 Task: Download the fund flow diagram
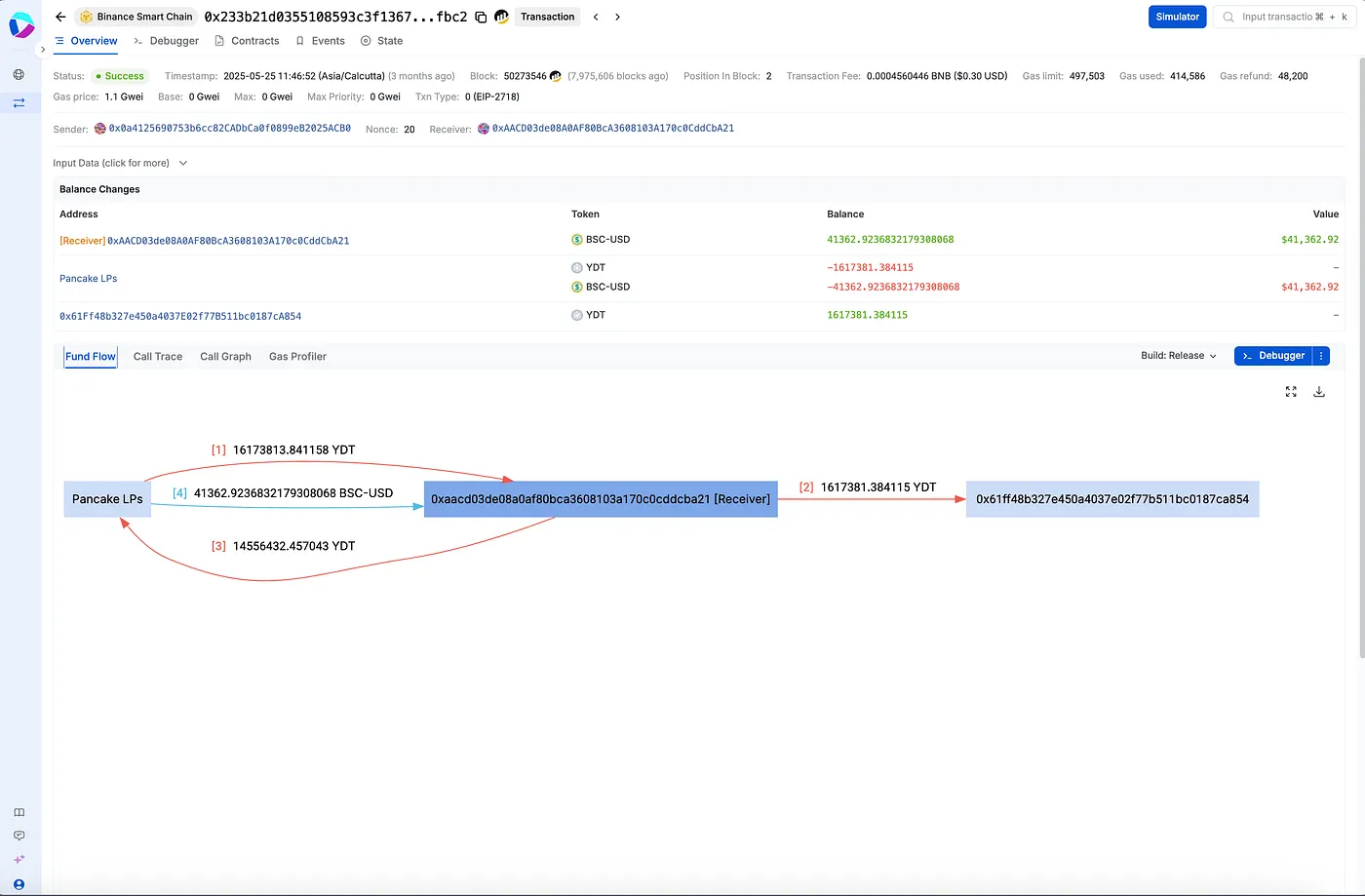(1318, 392)
